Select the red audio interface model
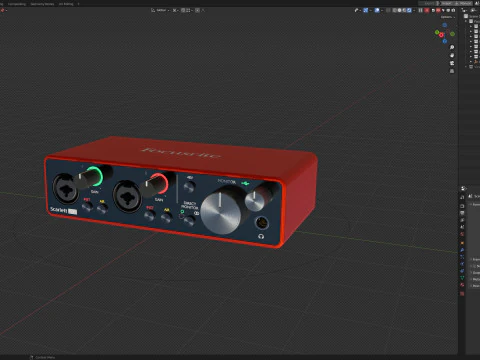Viewport: 480px width, 360px height. coord(180,192)
